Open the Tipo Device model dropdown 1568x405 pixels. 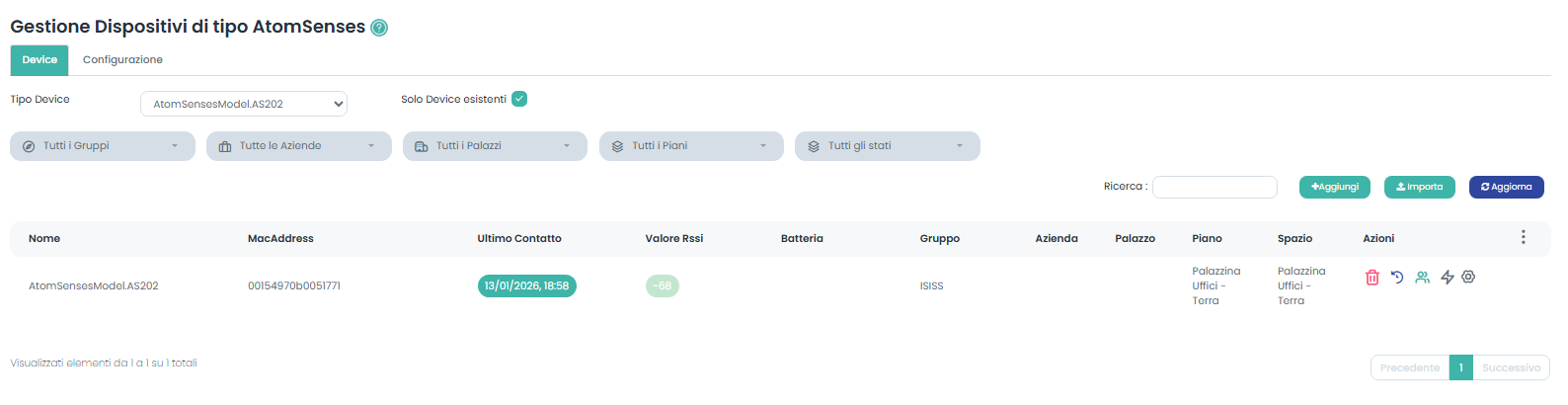[244, 104]
